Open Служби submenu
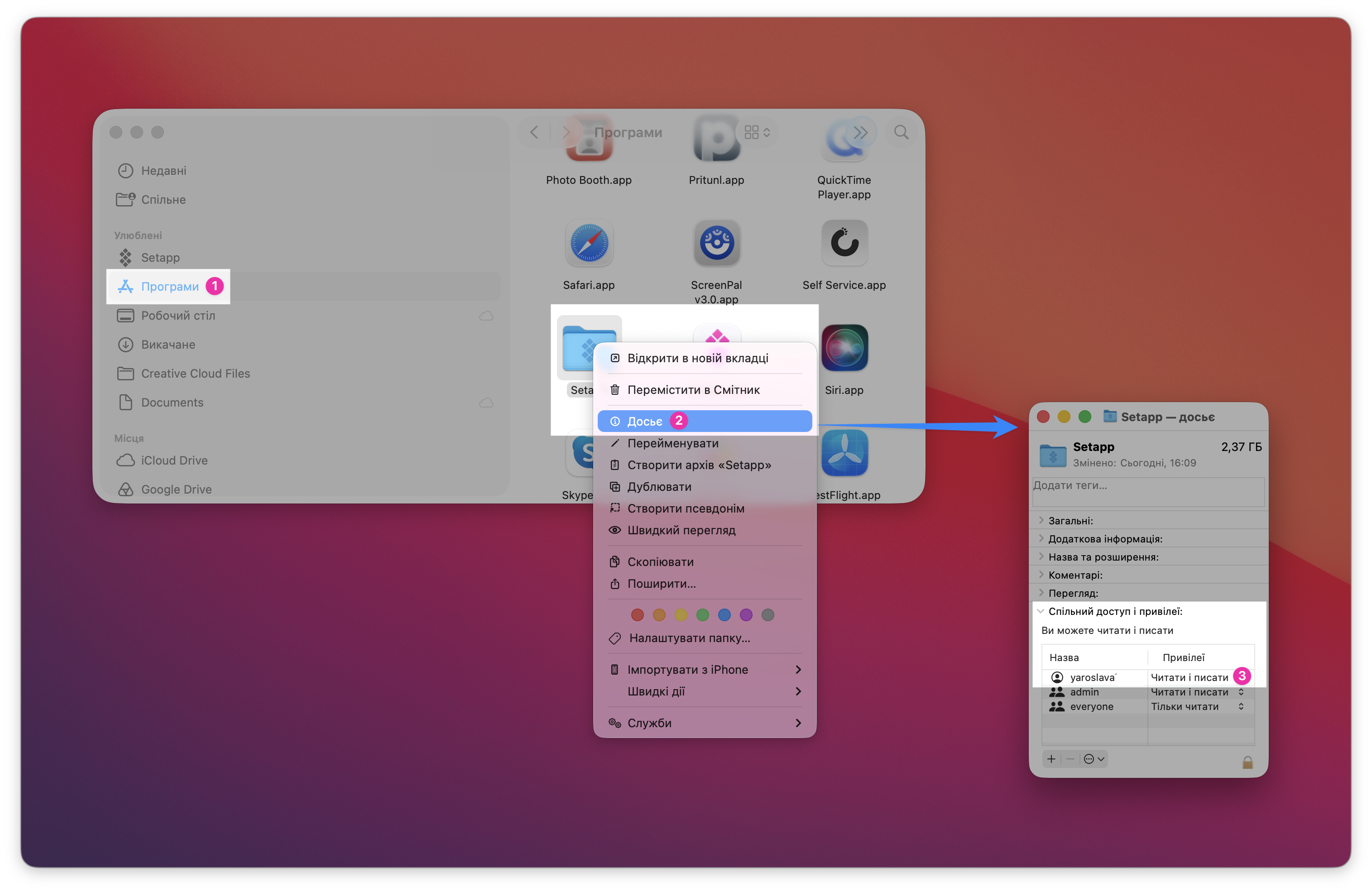Screen dimensions: 1372x892 point(705,723)
